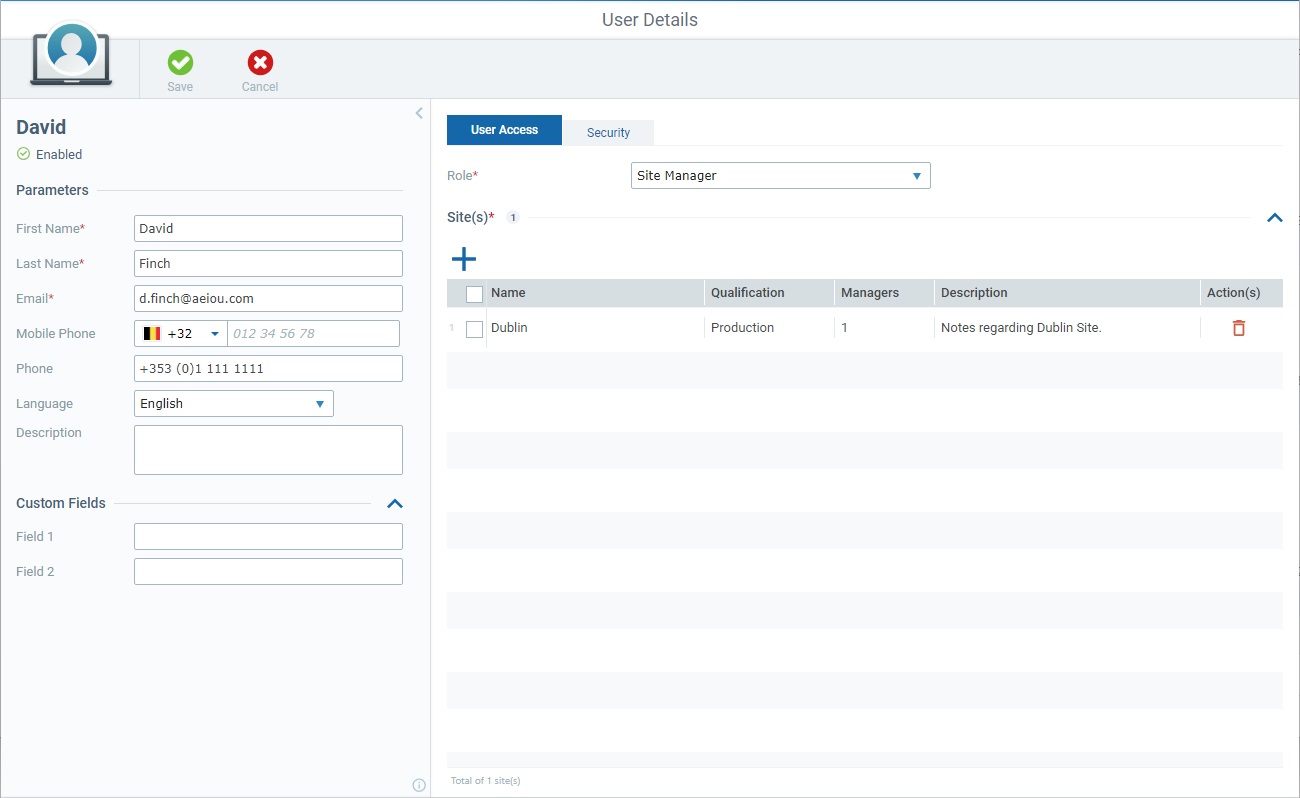Click the Description text area
Viewport: 1300px width, 798px height.
pyautogui.click(x=268, y=450)
